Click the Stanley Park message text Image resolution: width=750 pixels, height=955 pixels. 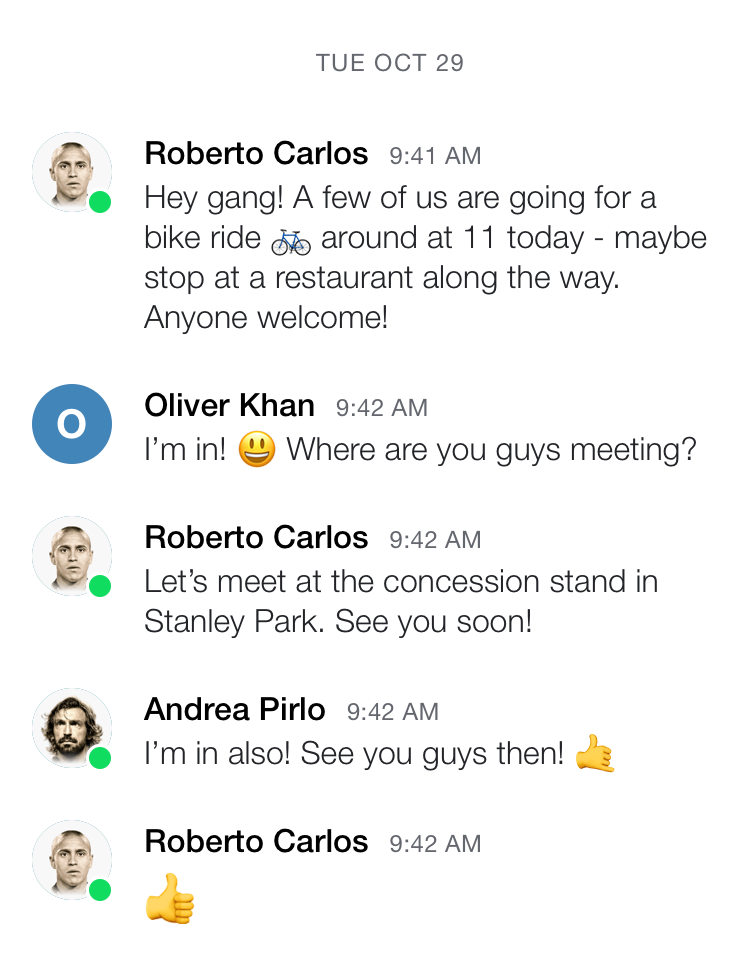[400, 601]
